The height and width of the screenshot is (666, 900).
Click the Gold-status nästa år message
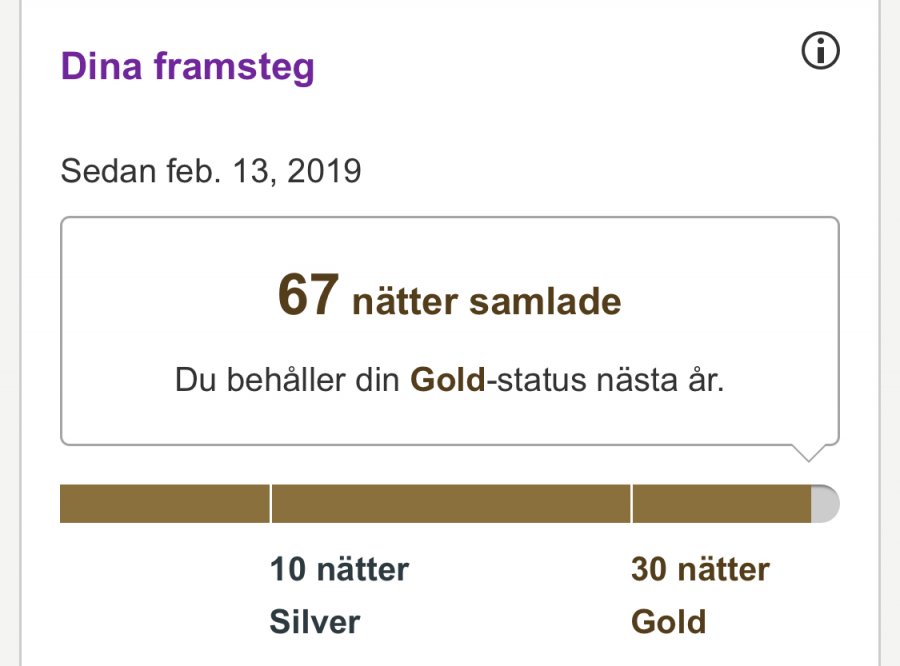click(x=449, y=381)
